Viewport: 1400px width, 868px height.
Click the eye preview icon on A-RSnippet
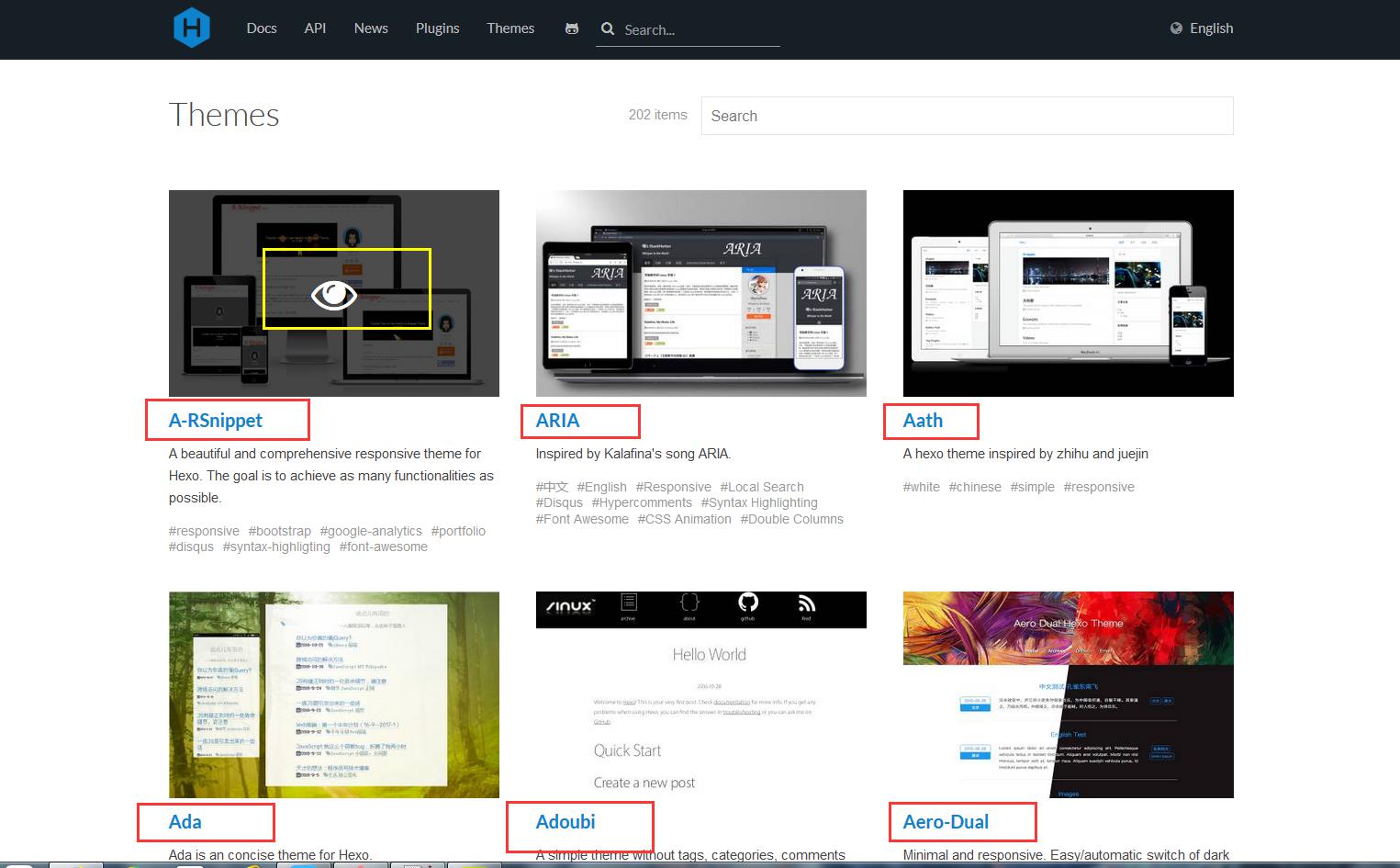pos(334,294)
